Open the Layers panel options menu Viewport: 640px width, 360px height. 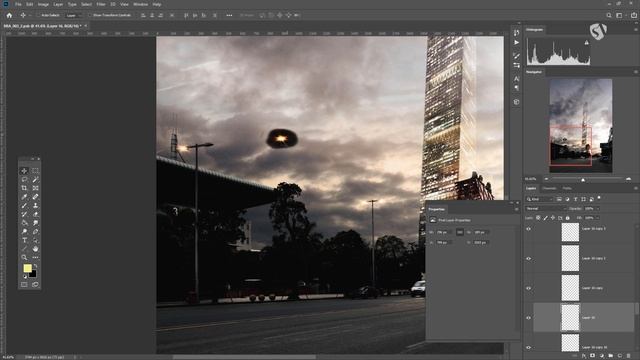[x=636, y=189]
